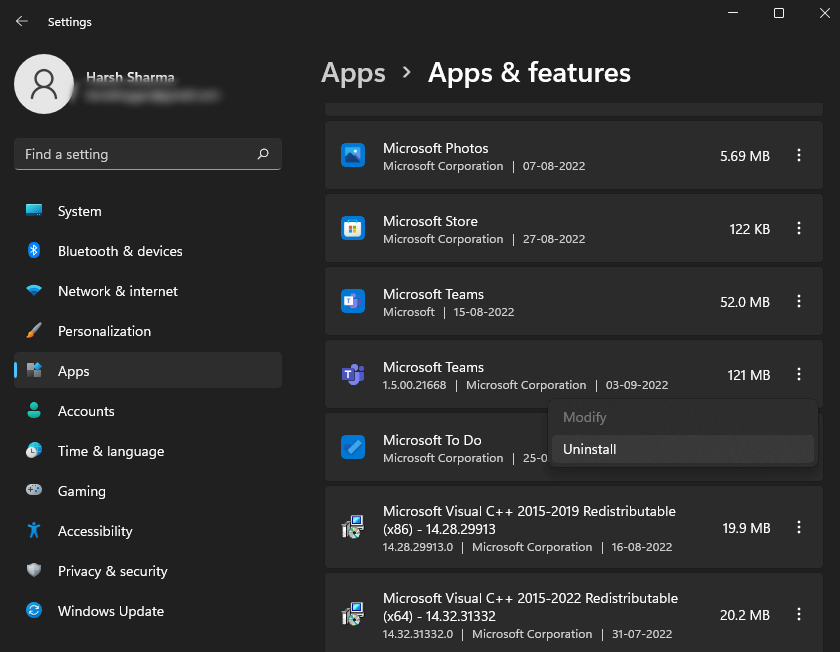Click the back arrow in Settings header

tap(22, 21)
